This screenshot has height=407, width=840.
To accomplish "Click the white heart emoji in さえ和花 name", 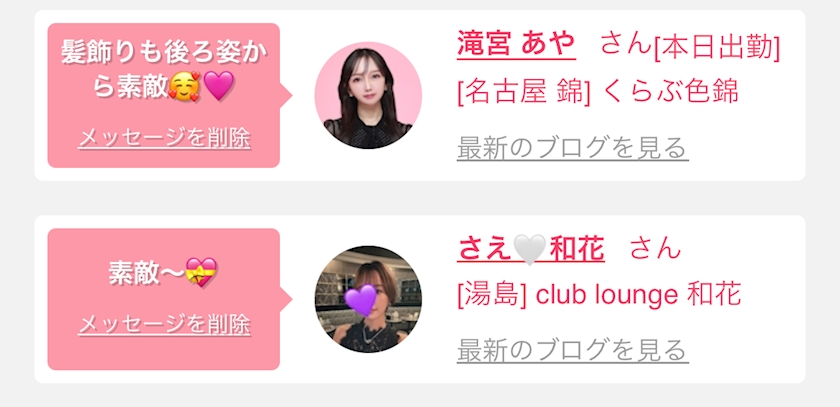I will [530, 250].
